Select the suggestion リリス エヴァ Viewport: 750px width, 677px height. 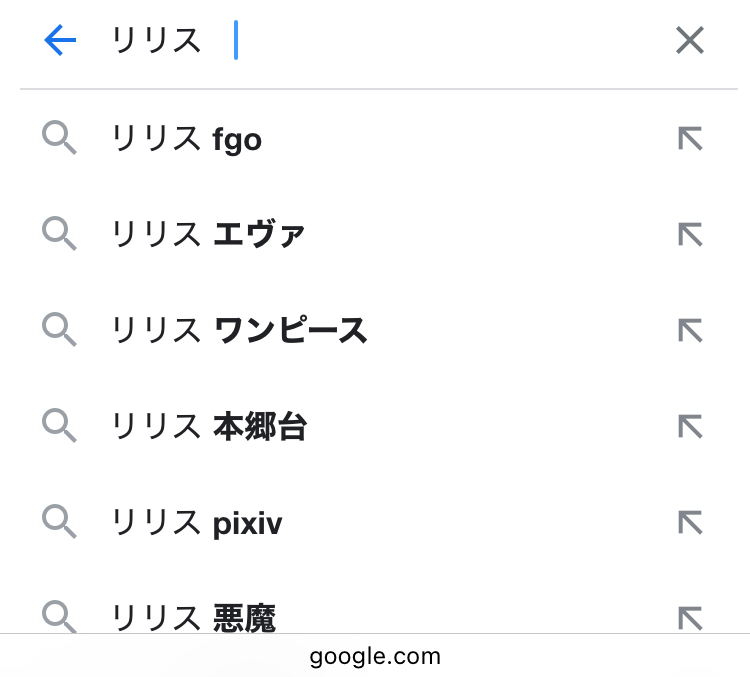pos(209,235)
